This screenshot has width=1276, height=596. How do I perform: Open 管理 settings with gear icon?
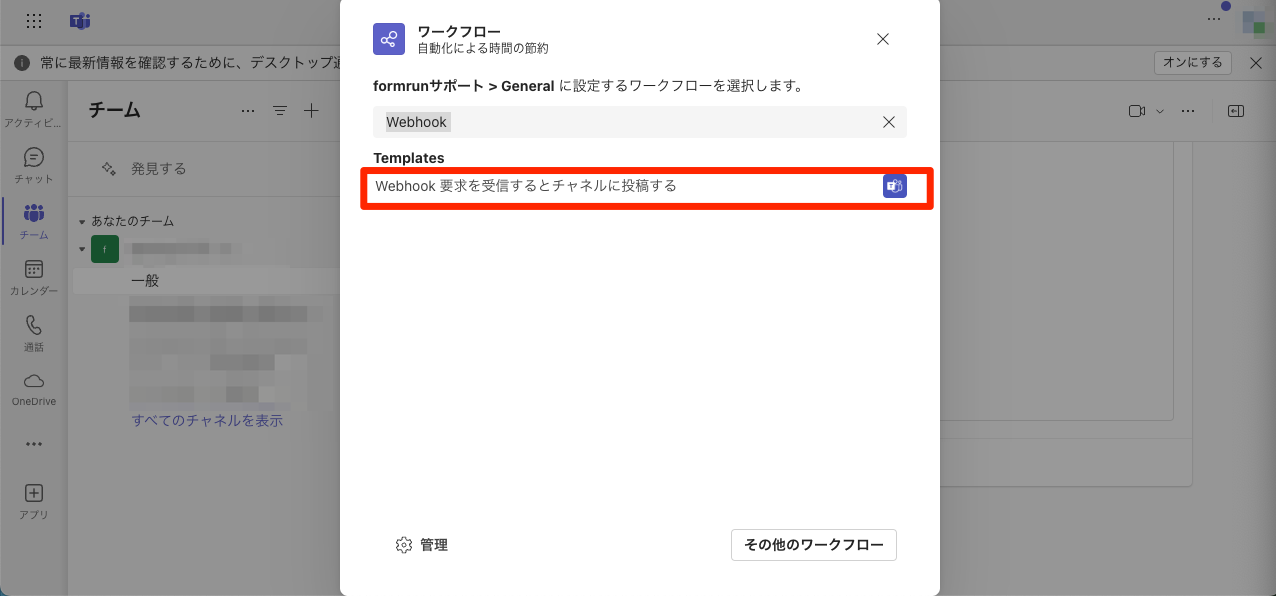[x=421, y=545]
